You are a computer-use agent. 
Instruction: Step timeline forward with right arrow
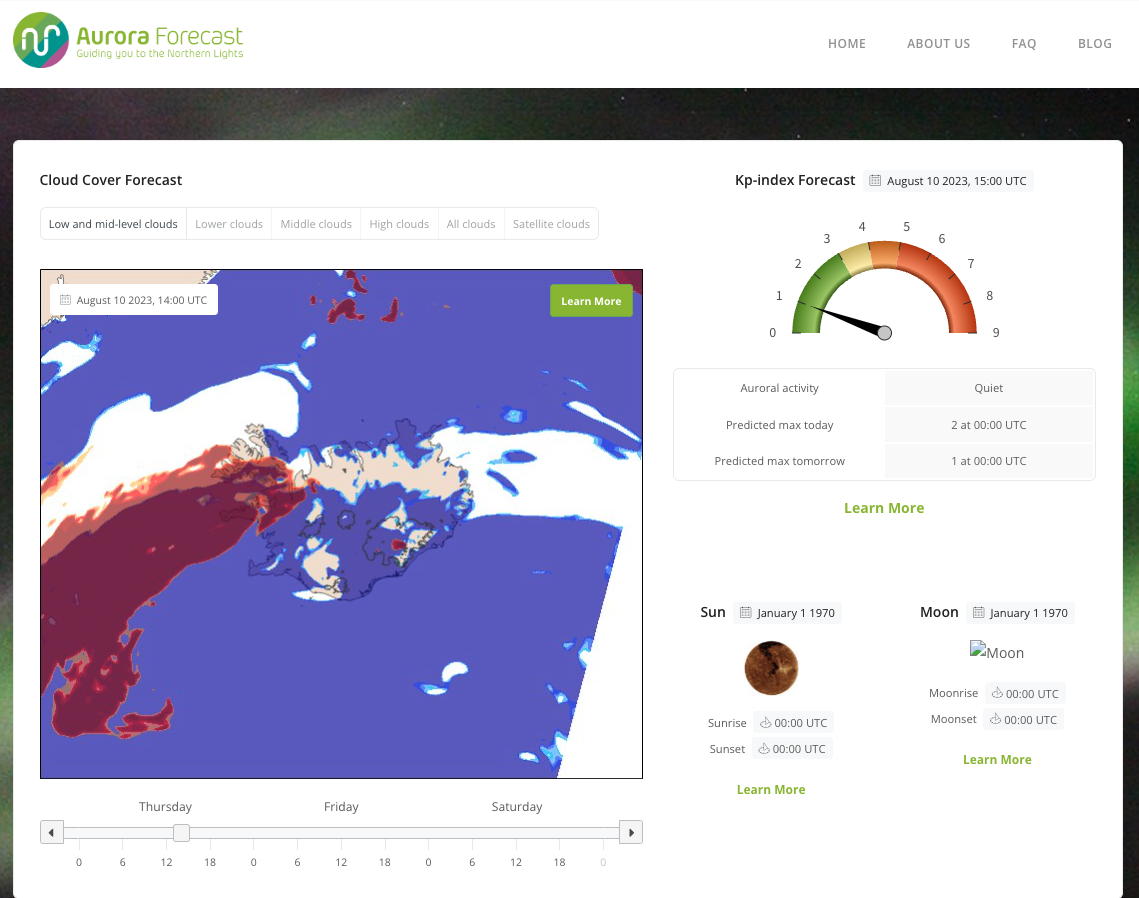[x=631, y=832]
